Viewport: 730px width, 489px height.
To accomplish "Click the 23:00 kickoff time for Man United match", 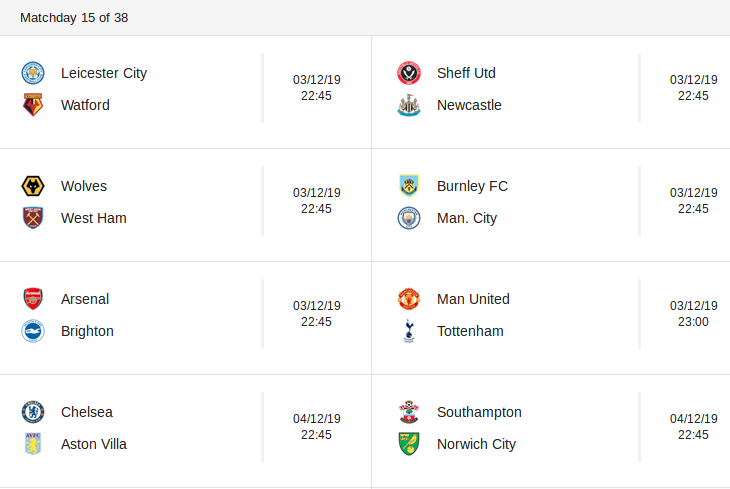I will pyautogui.click(x=693, y=322).
